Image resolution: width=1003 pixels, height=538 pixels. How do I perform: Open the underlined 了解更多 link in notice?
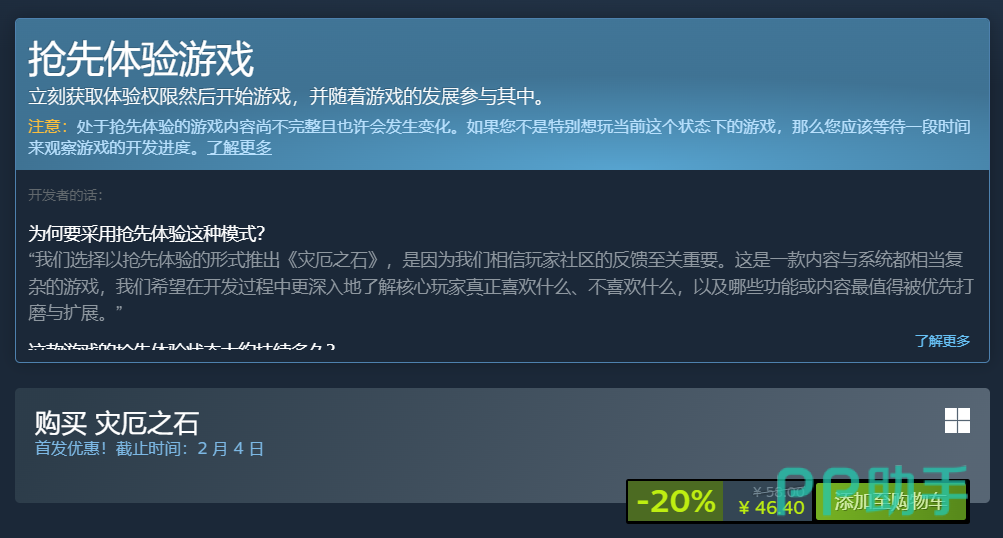click(x=239, y=148)
